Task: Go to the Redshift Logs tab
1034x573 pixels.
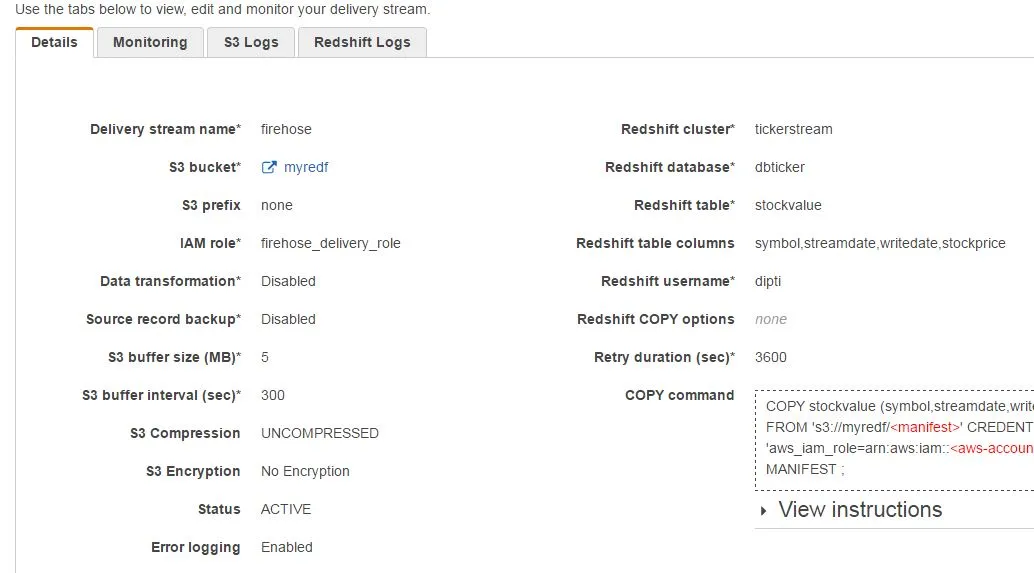Action: (362, 42)
